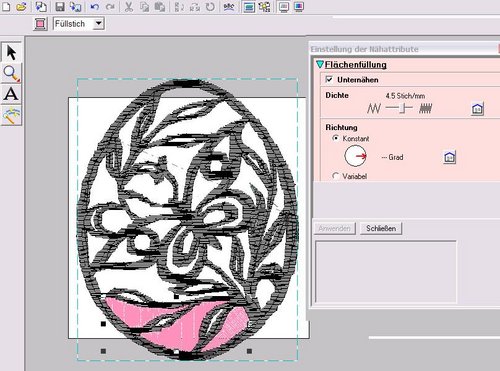This screenshot has width=500, height=371.
Task: Click the abc text on path icon
Action: tap(229, 7)
